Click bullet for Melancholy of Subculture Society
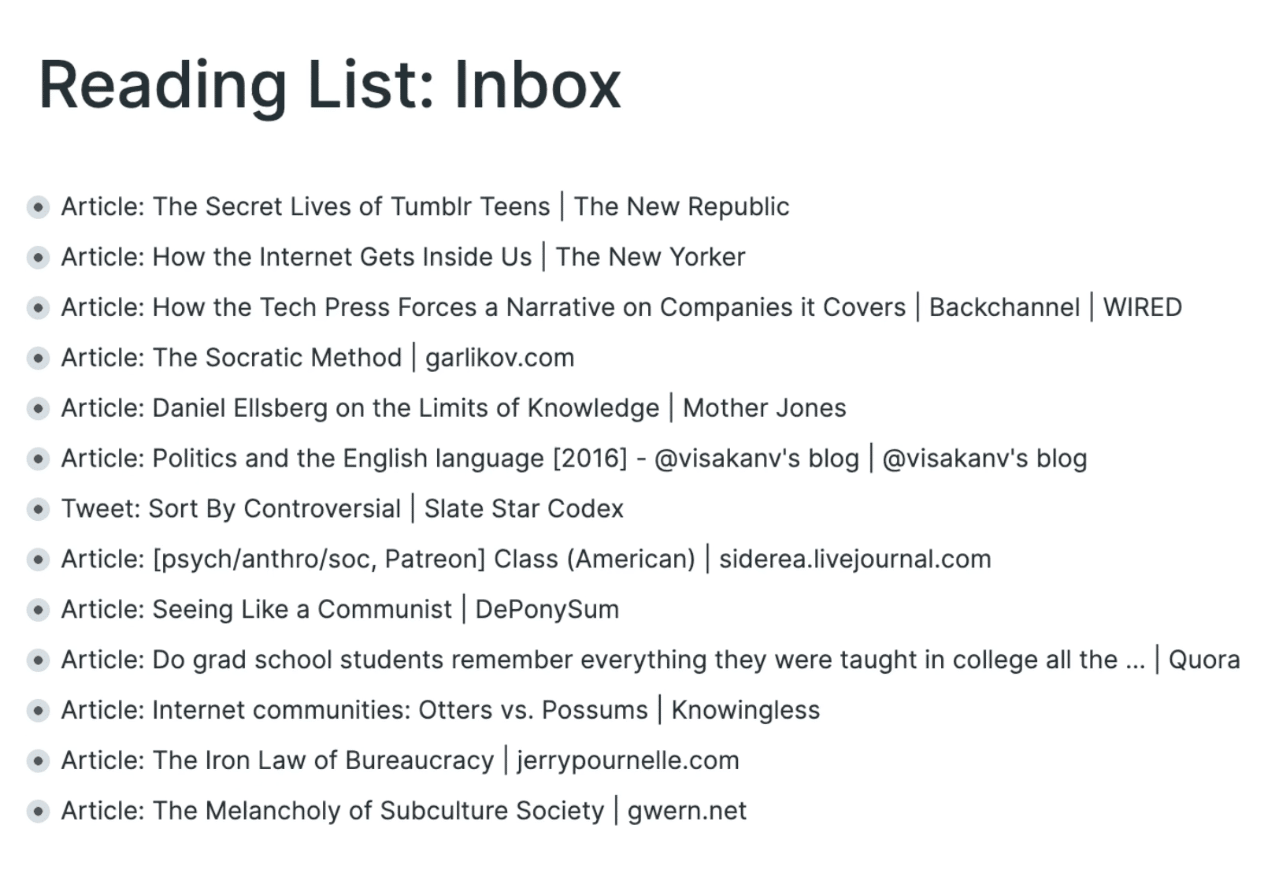The image size is (1276, 874). (x=38, y=811)
